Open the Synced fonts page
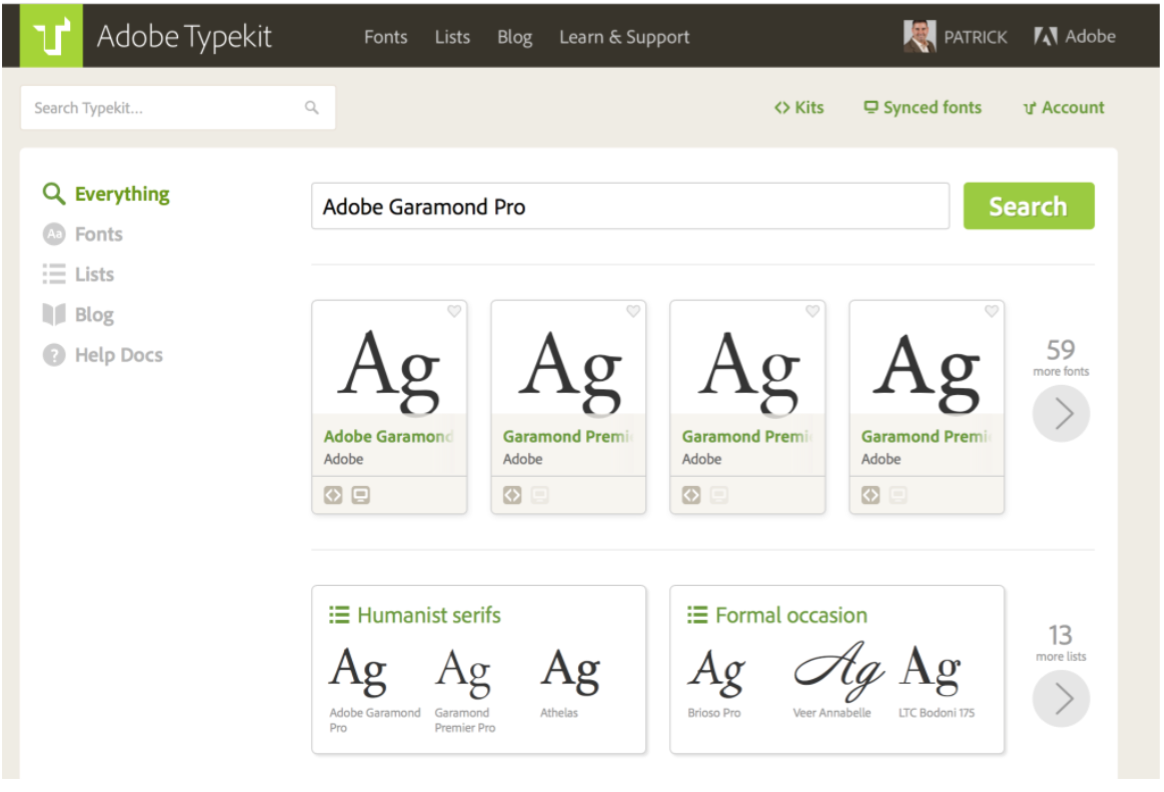This screenshot has height=792, width=1164. click(x=921, y=107)
